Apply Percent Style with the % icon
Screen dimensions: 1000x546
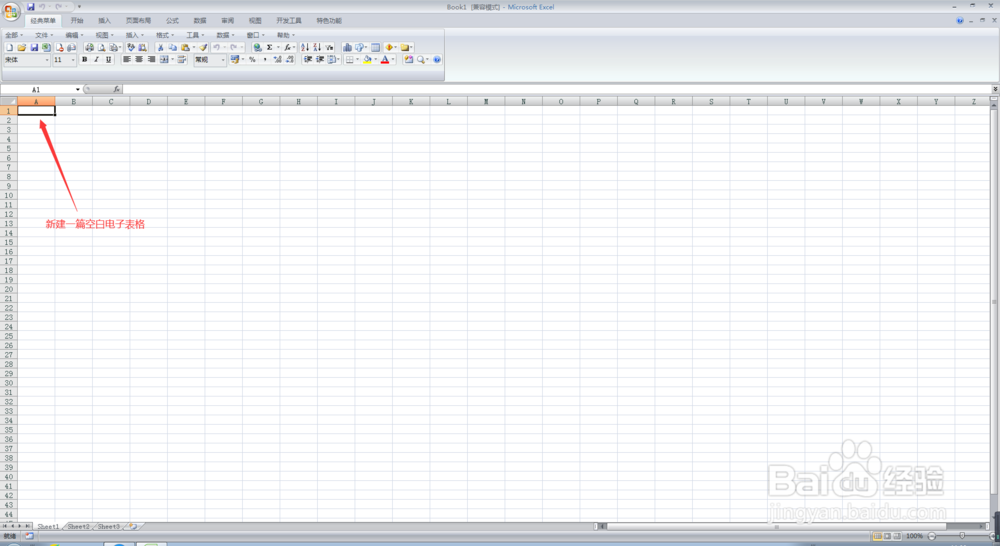[253, 59]
